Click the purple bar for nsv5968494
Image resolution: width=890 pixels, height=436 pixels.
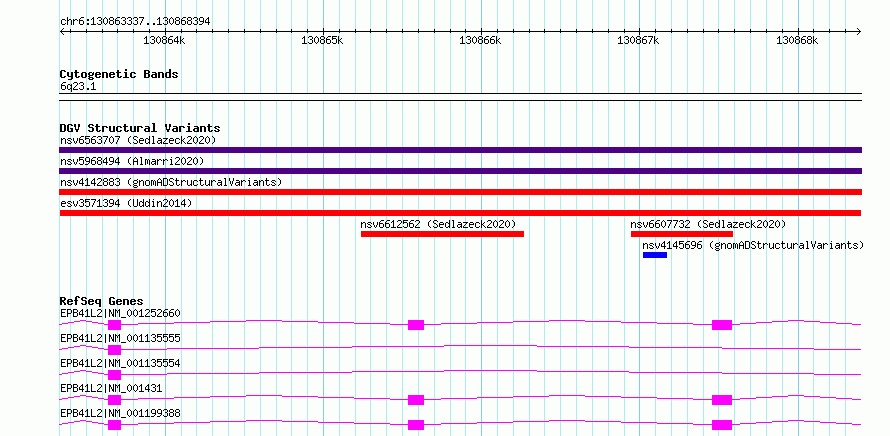click(460, 171)
